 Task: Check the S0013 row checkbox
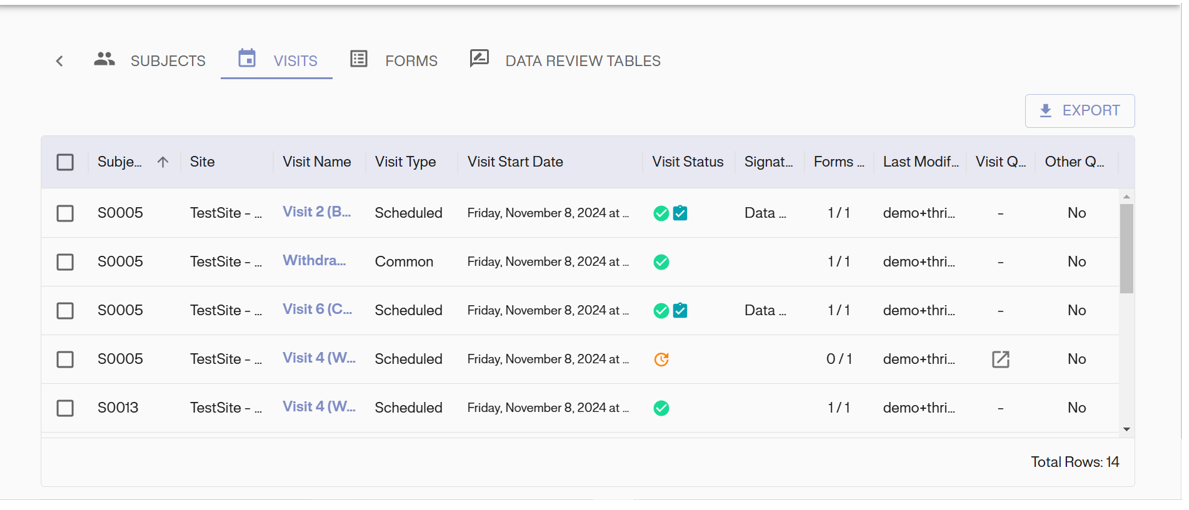65,408
